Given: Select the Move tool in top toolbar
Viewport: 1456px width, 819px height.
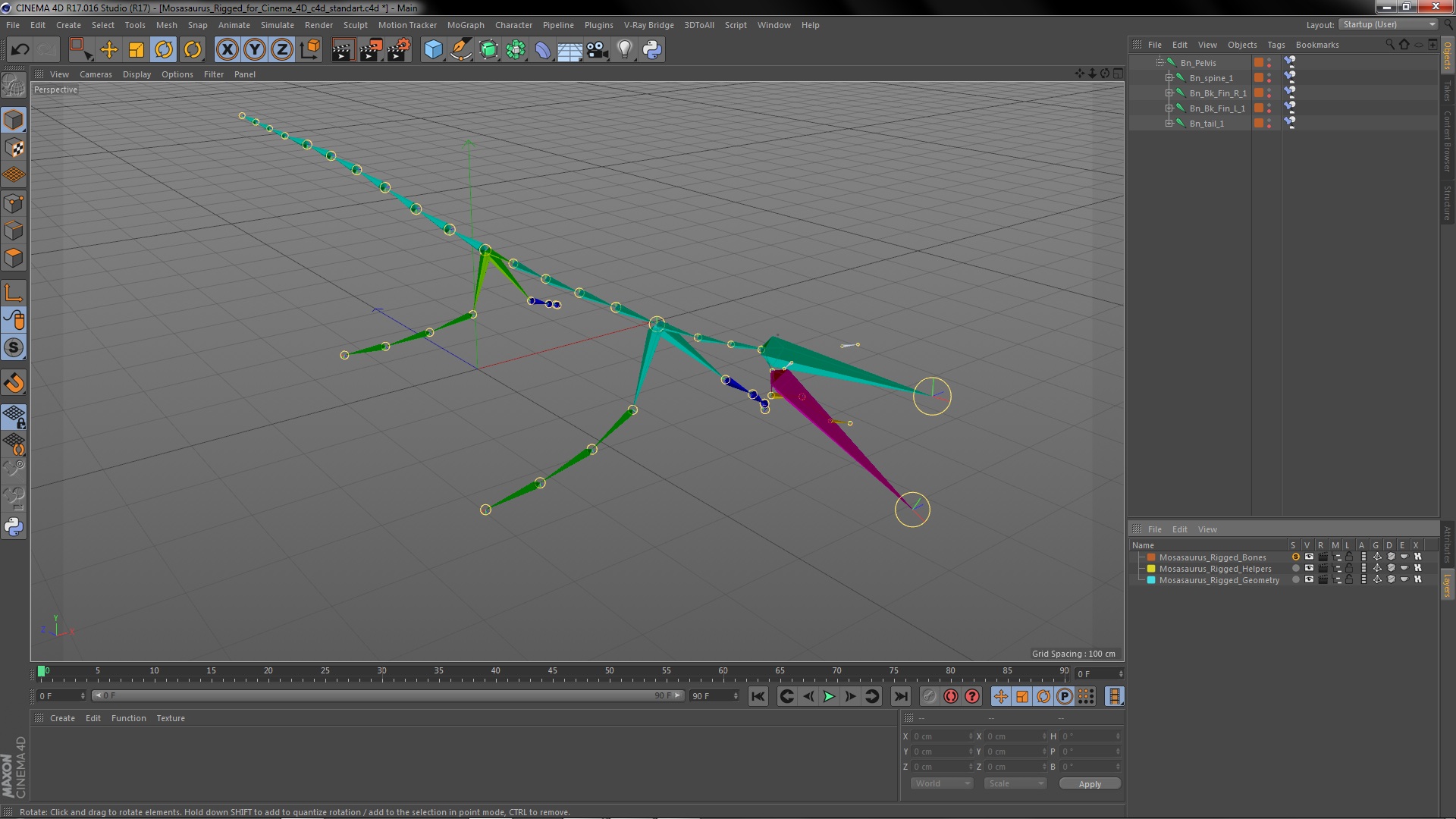Looking at the screenshot, I should [x=109, y=50].
